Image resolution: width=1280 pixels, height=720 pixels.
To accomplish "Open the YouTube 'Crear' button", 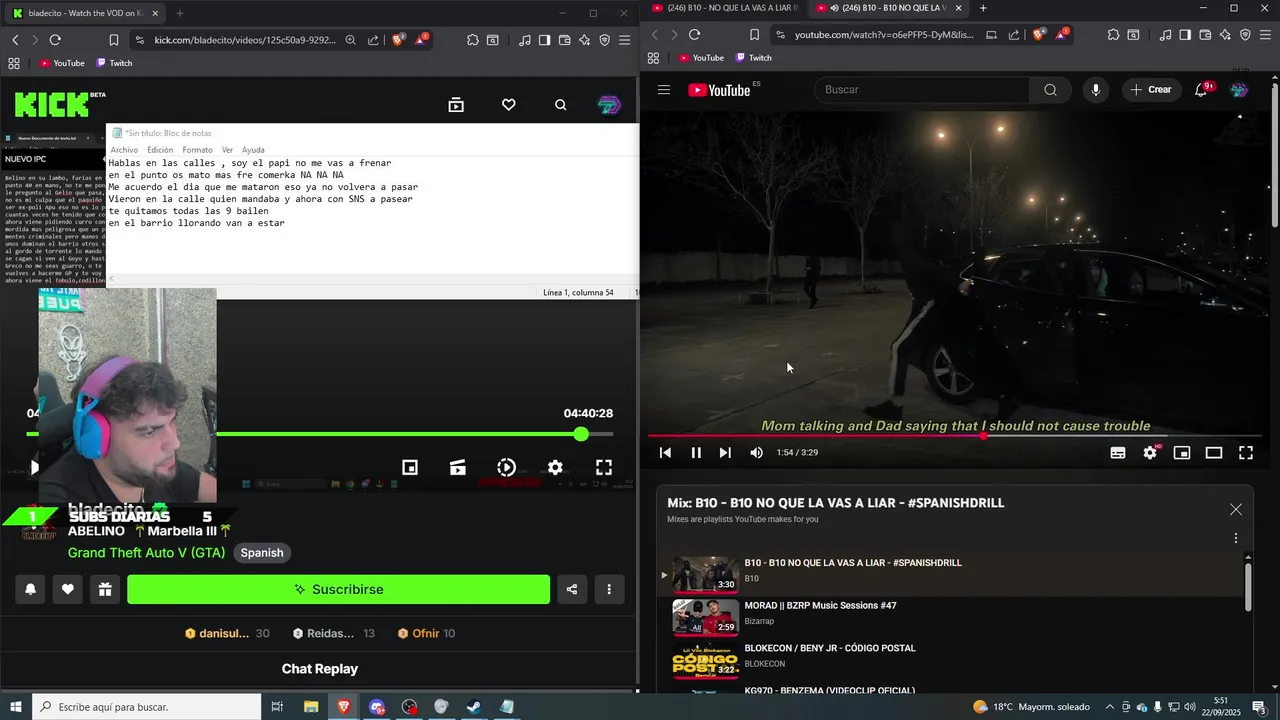I will pos(1151,90).
